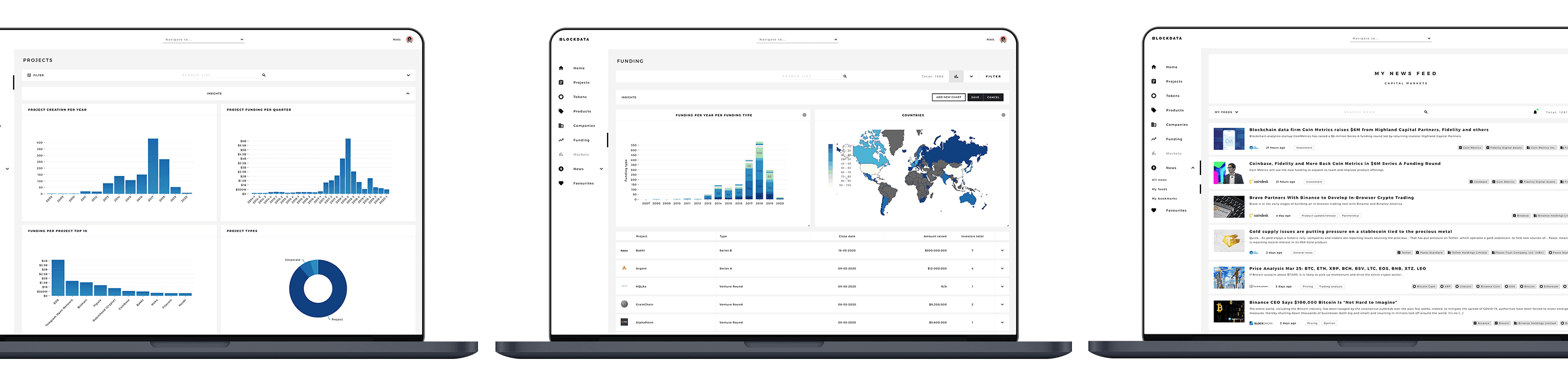Collapse the Insights panel on Projects screen
The width and height of the screenshot is (1568, 390).
407,94
